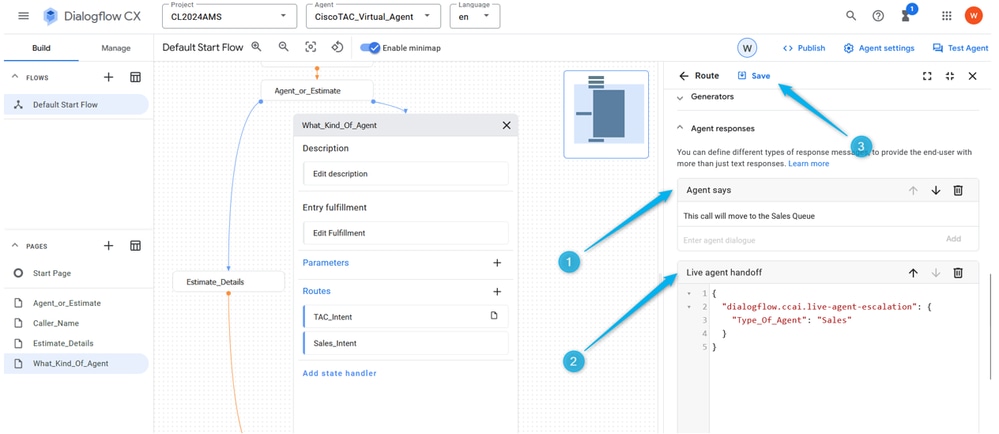Open the search icon in header
The height and width of the screenshot is (434, 999).
(x=851, y=16)
